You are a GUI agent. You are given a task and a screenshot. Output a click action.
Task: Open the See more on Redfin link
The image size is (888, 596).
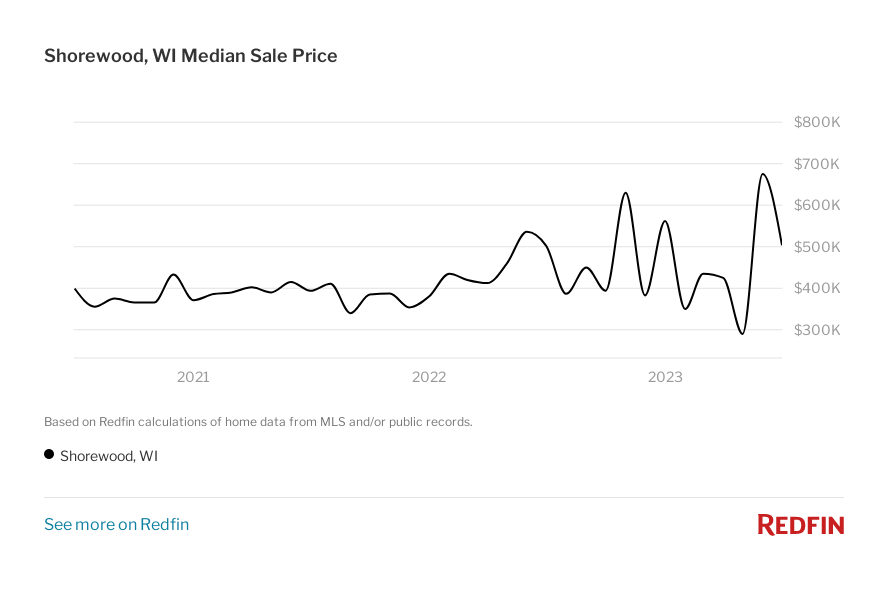coord(116,524)
